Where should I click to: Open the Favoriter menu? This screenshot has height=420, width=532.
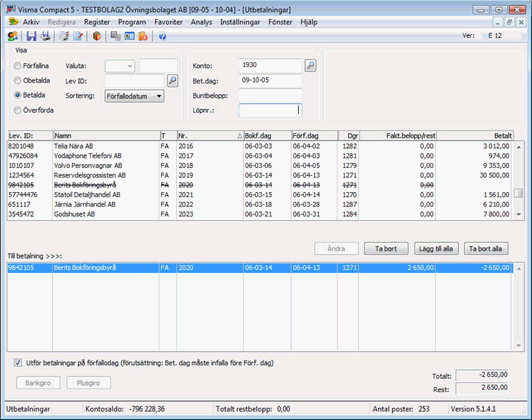point(168,22)
